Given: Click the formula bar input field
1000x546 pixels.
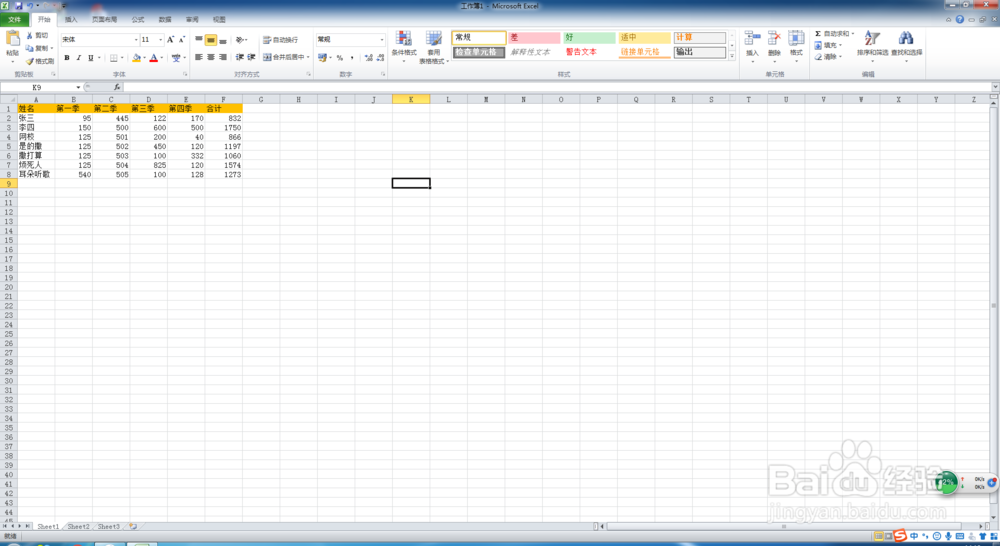Looking at the screenshot, I should [x=558, y=87].
